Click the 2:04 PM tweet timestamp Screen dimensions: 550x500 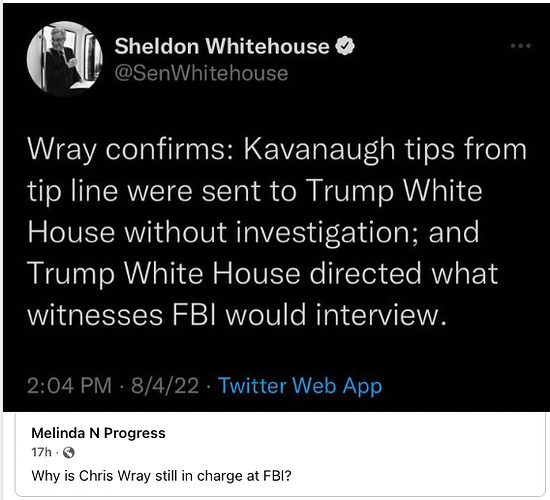(x=69, y=385)
